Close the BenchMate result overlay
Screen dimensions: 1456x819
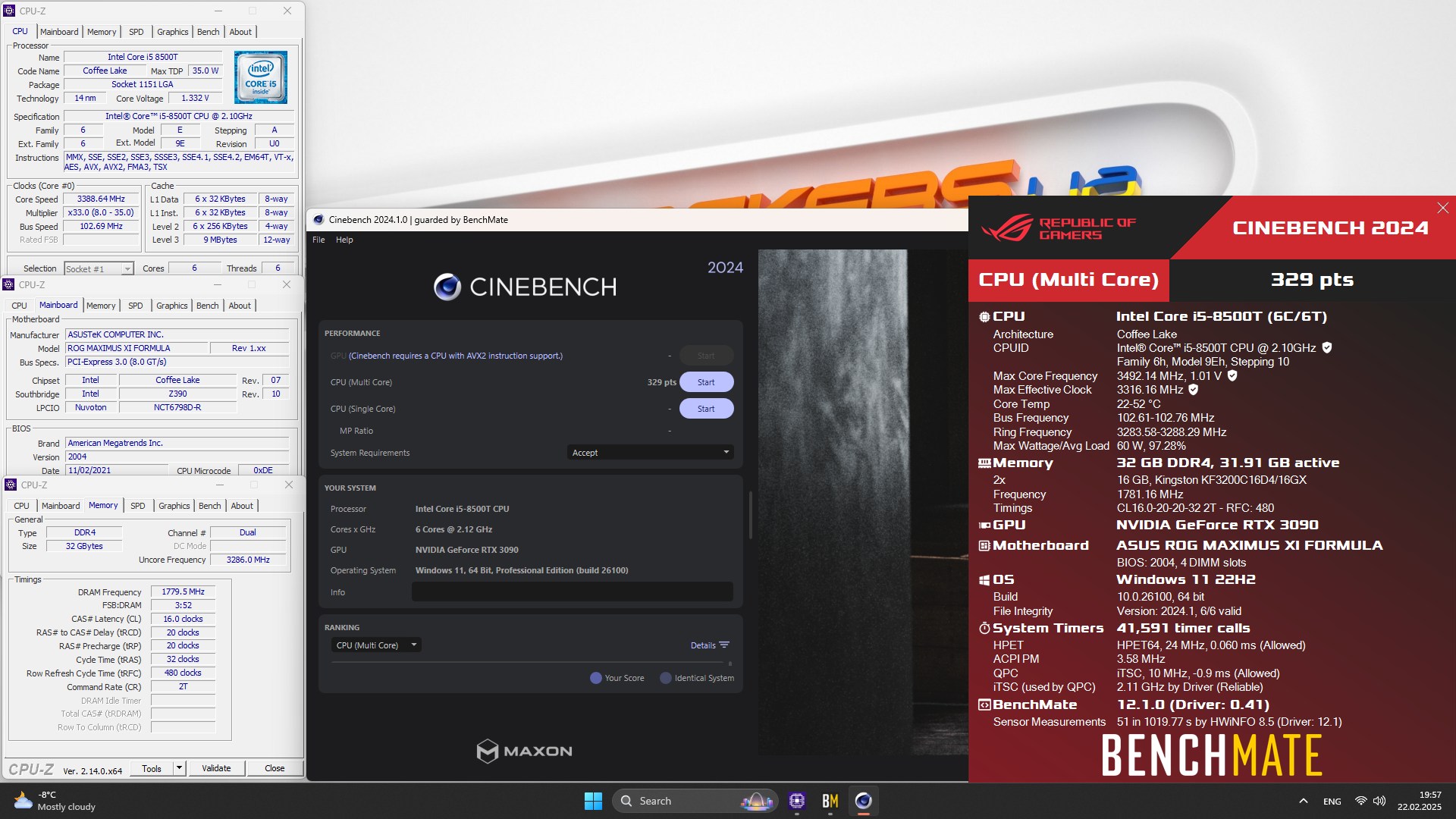(1442, 208)
